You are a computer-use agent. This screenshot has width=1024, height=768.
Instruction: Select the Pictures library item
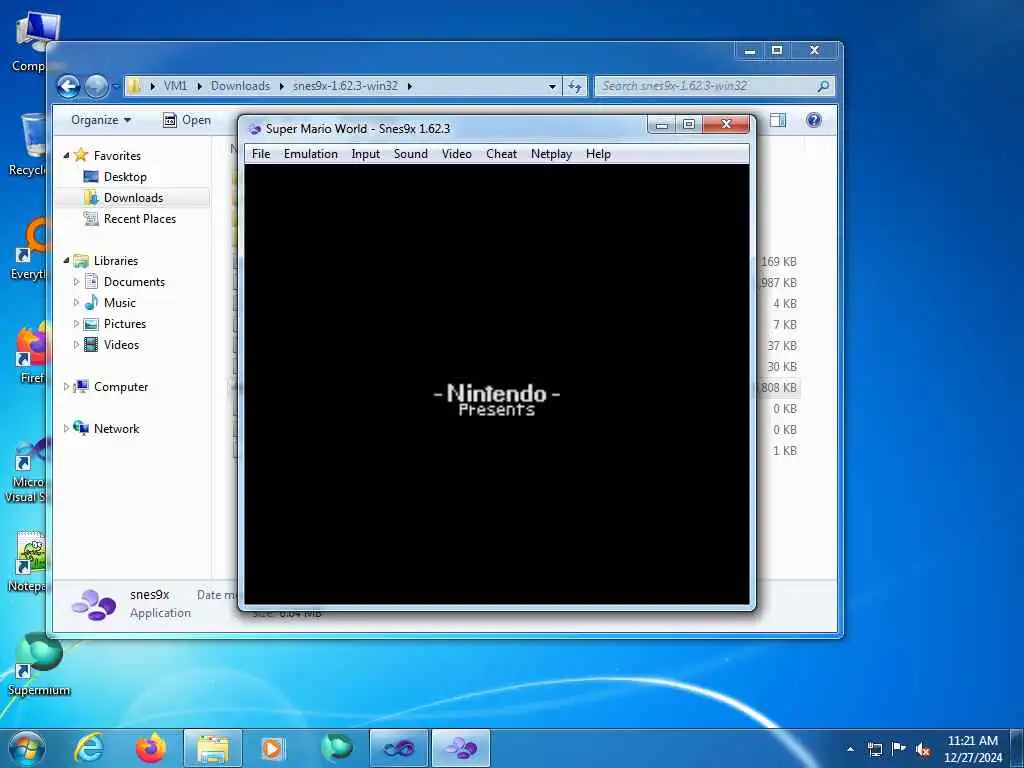pyautogui.click(x=125, y=324)
